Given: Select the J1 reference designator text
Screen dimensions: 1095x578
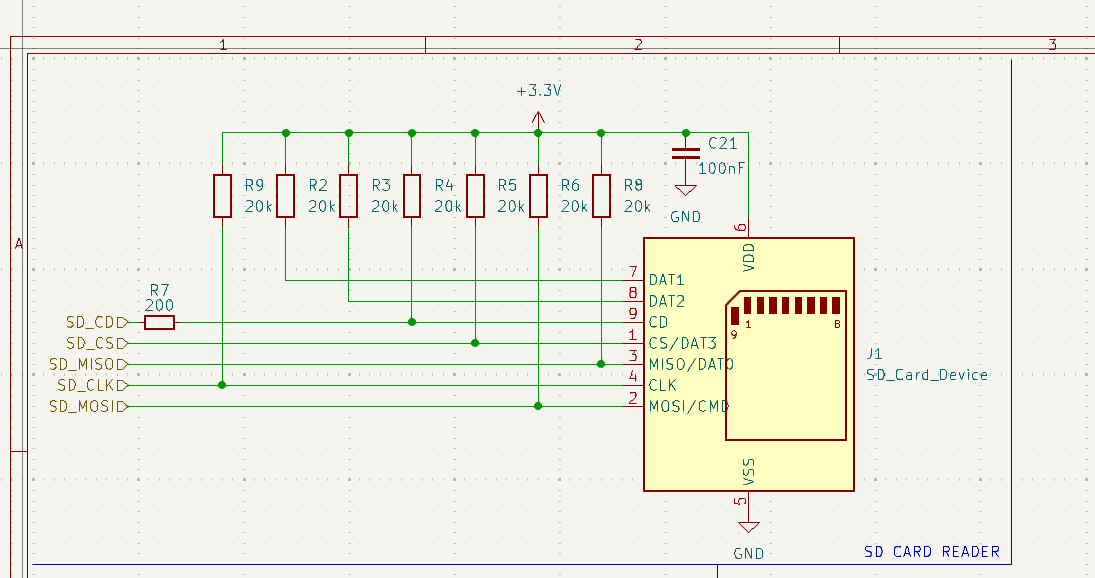Looking at the screenshot, I should tap(874, 354).
